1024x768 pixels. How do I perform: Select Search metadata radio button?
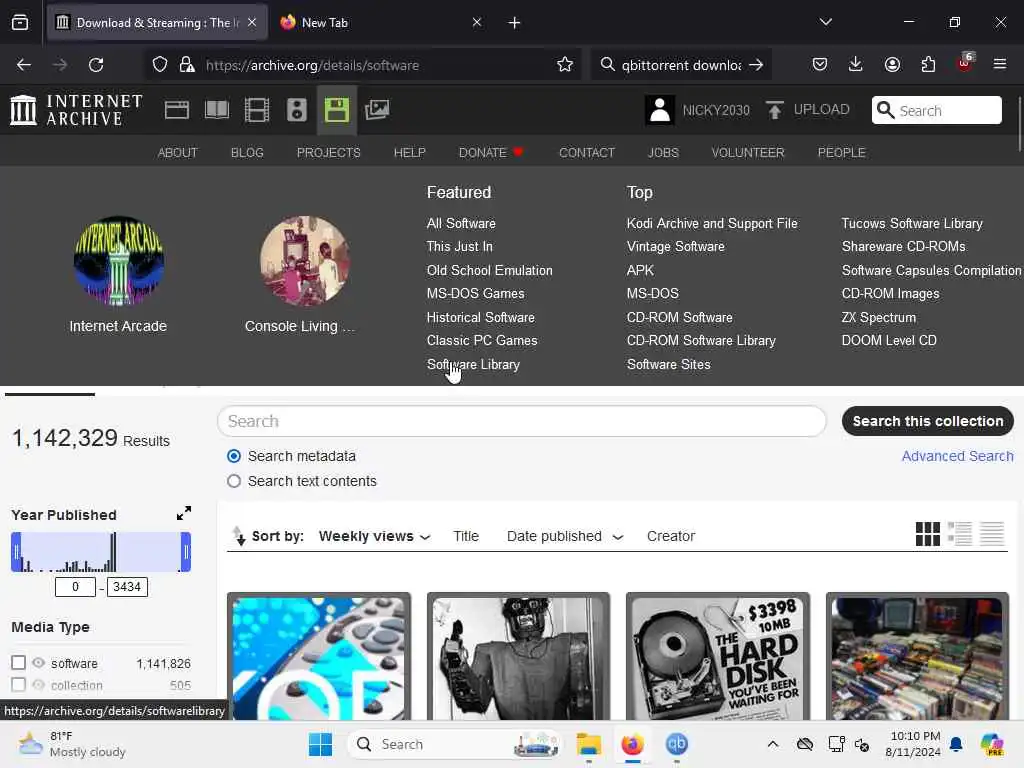tap(234, 456)
